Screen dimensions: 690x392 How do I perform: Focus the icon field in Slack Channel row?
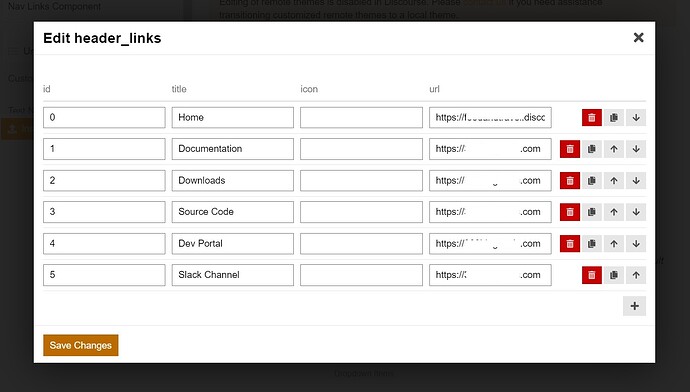coord(361,275)
